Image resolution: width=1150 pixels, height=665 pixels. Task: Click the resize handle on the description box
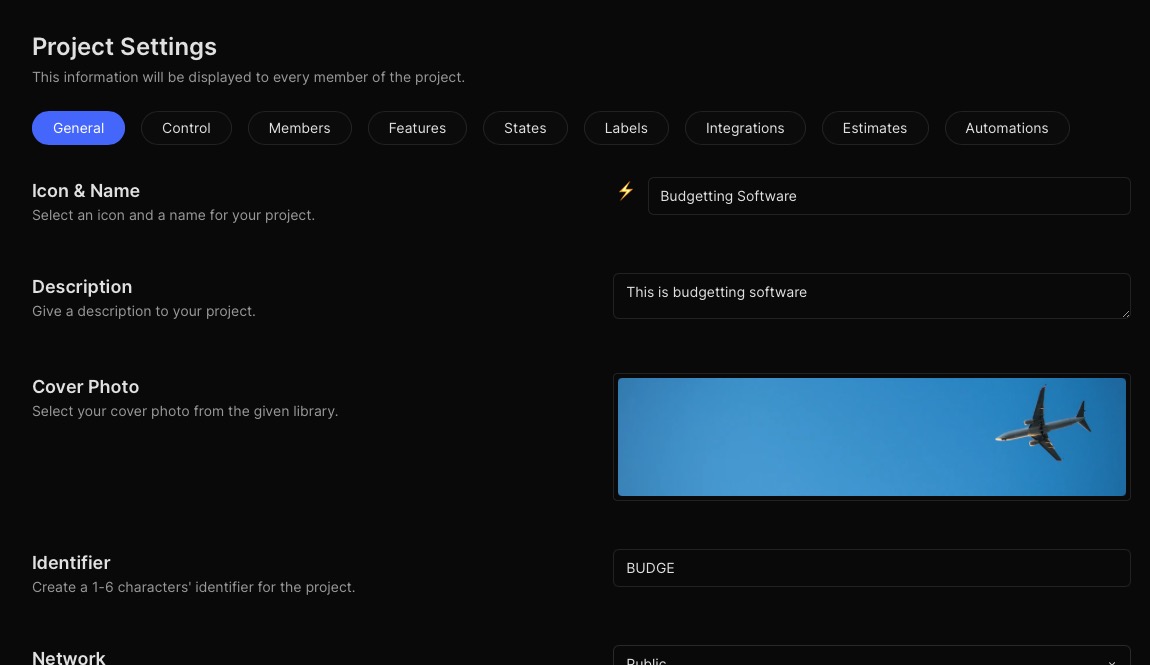[x=1125, y=313]
